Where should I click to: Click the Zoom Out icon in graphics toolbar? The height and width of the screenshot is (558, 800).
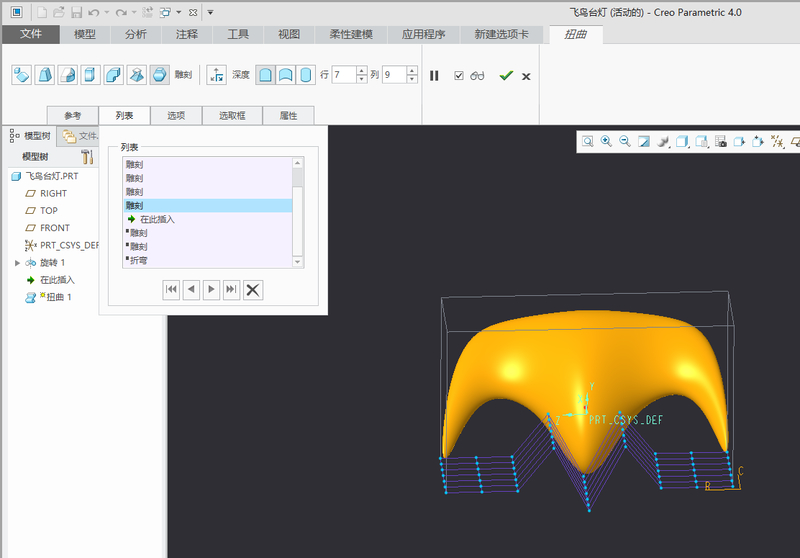[625, 141]
